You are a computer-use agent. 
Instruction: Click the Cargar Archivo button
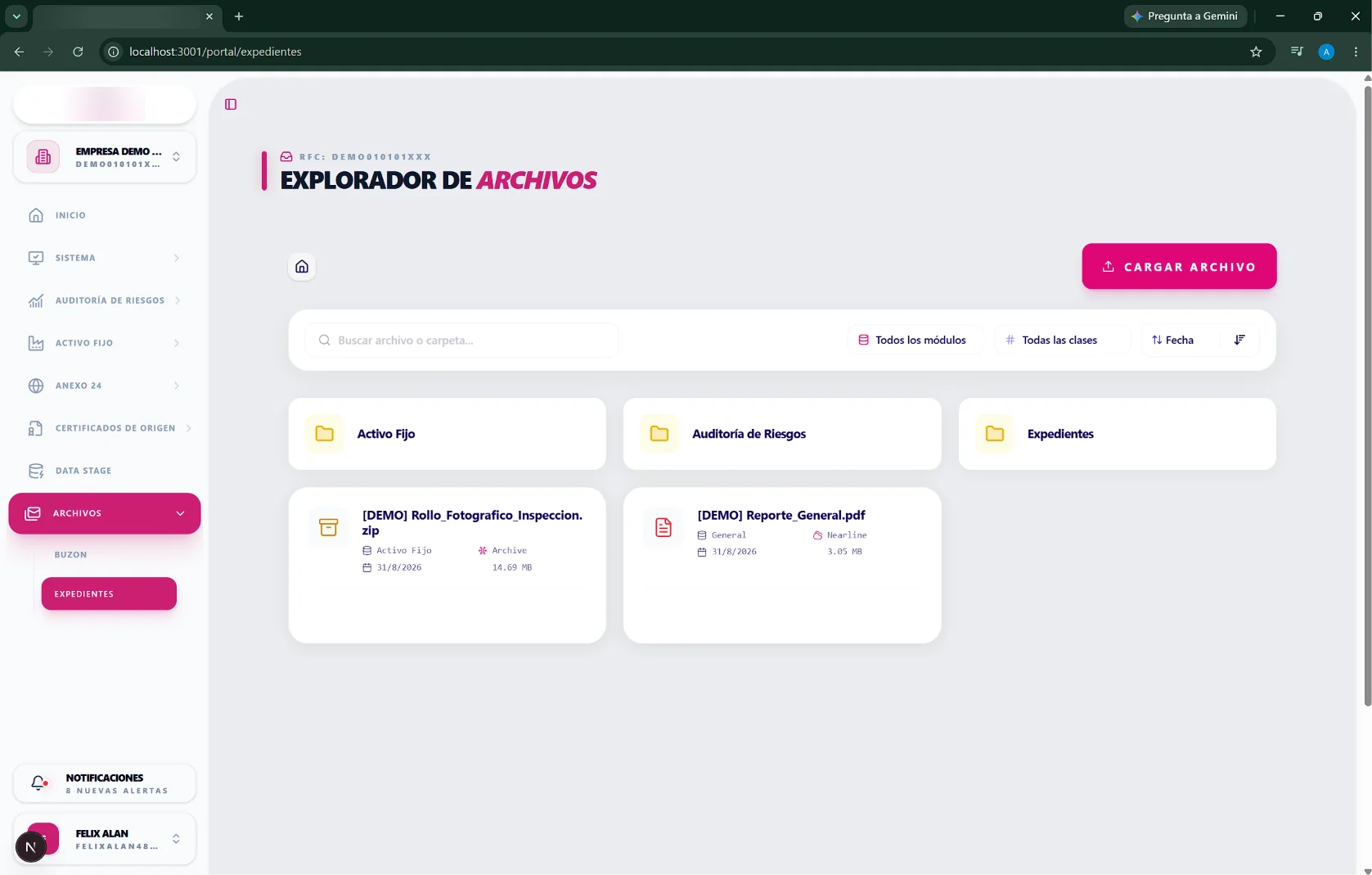(1179, 266)
